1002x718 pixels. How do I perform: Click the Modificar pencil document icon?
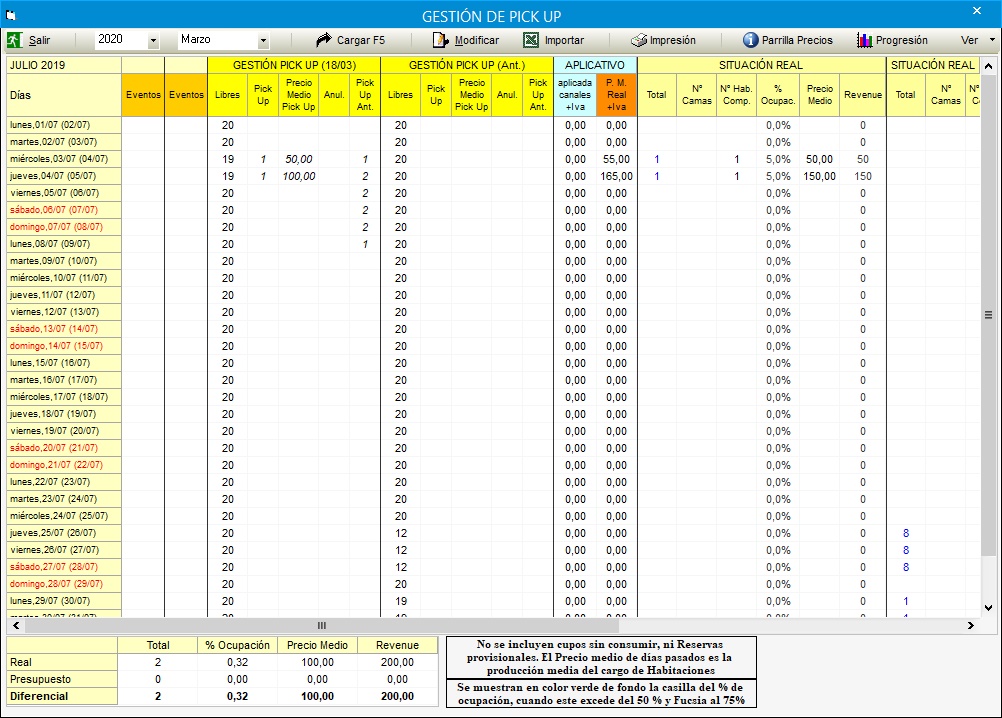441,40
